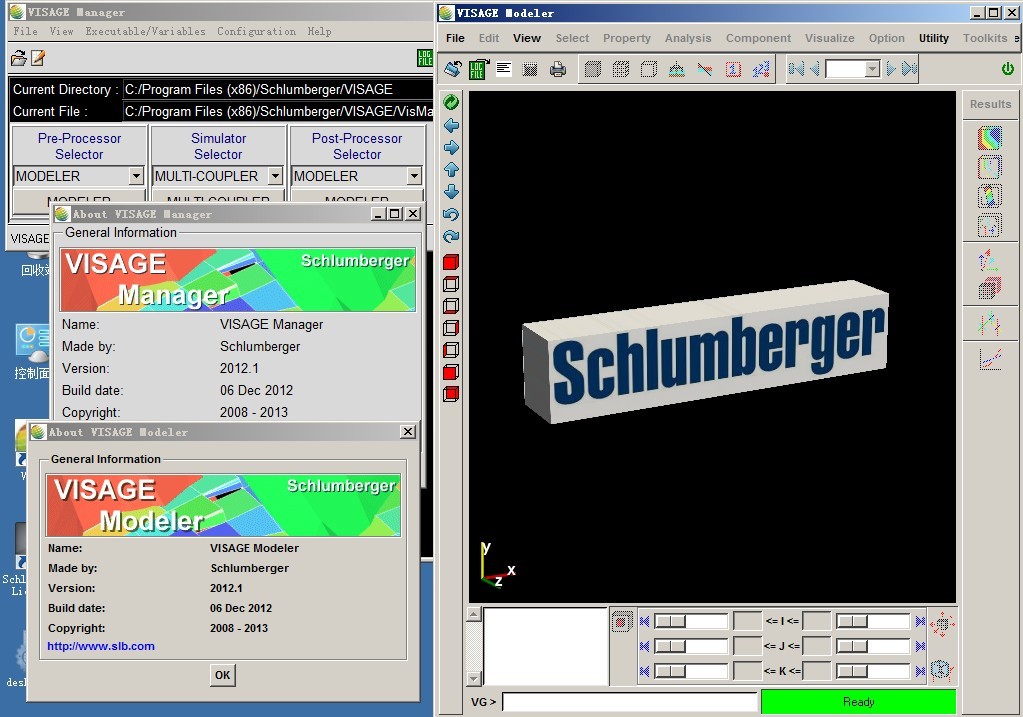
Task: Click the line graph plot icon
Action: click(x=990, y=359)
